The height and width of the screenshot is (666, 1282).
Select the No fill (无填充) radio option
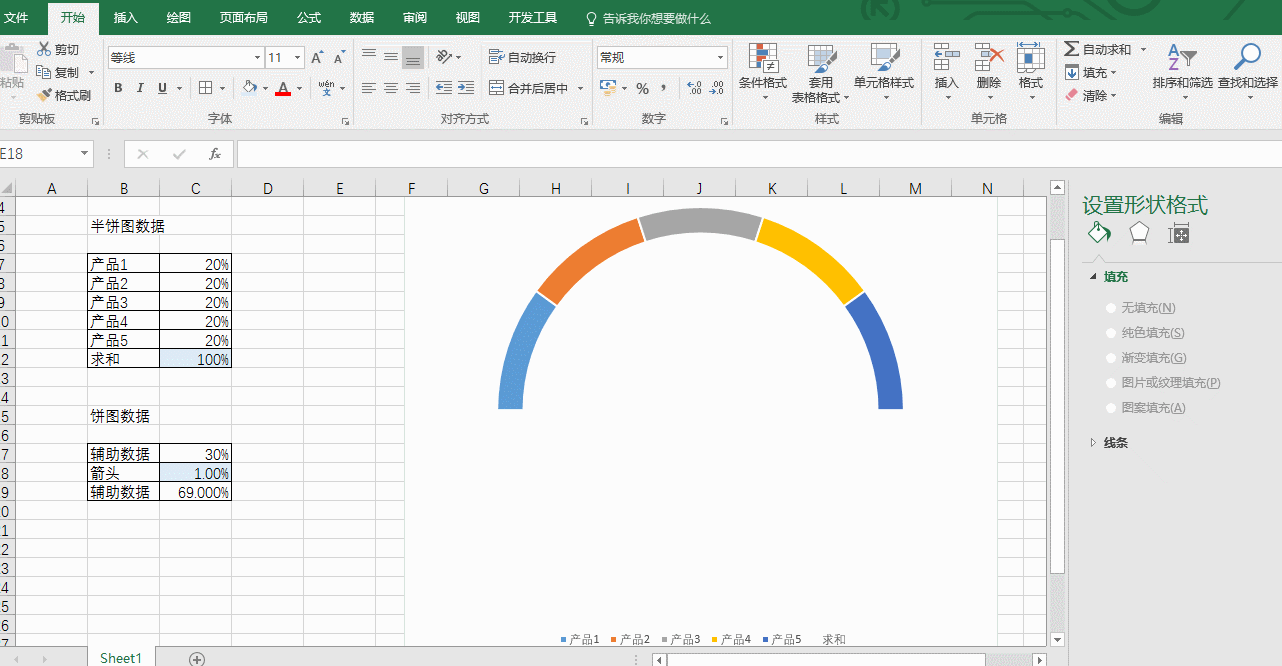coord(1111,308)
